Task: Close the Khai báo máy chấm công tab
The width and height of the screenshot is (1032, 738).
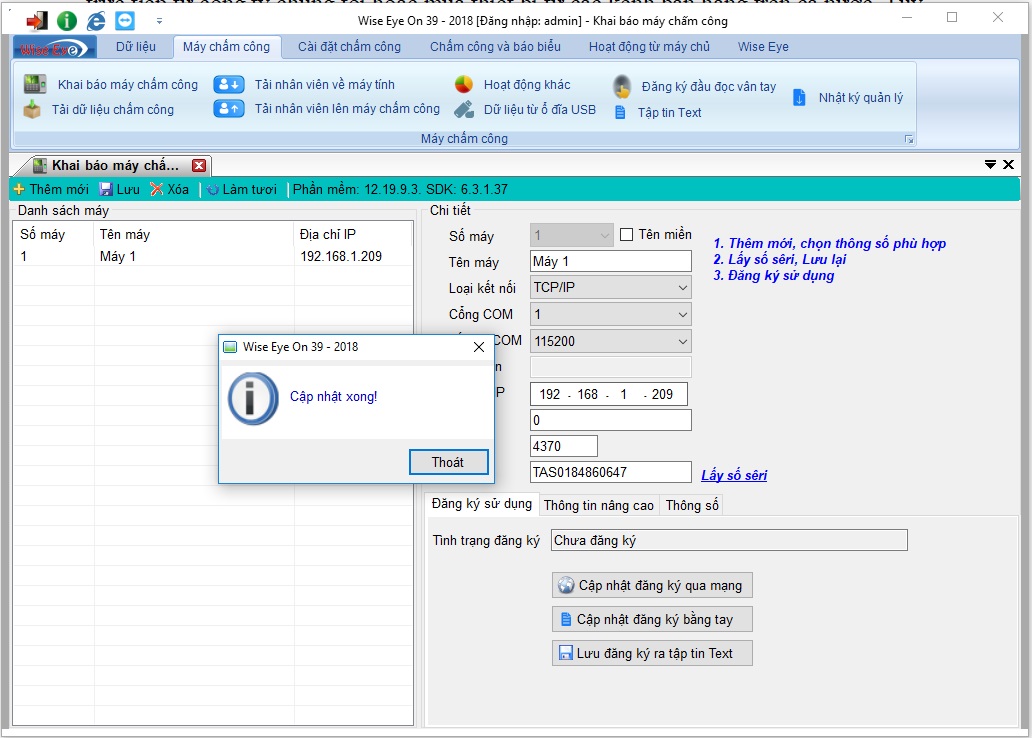Action: pos(199,166)
